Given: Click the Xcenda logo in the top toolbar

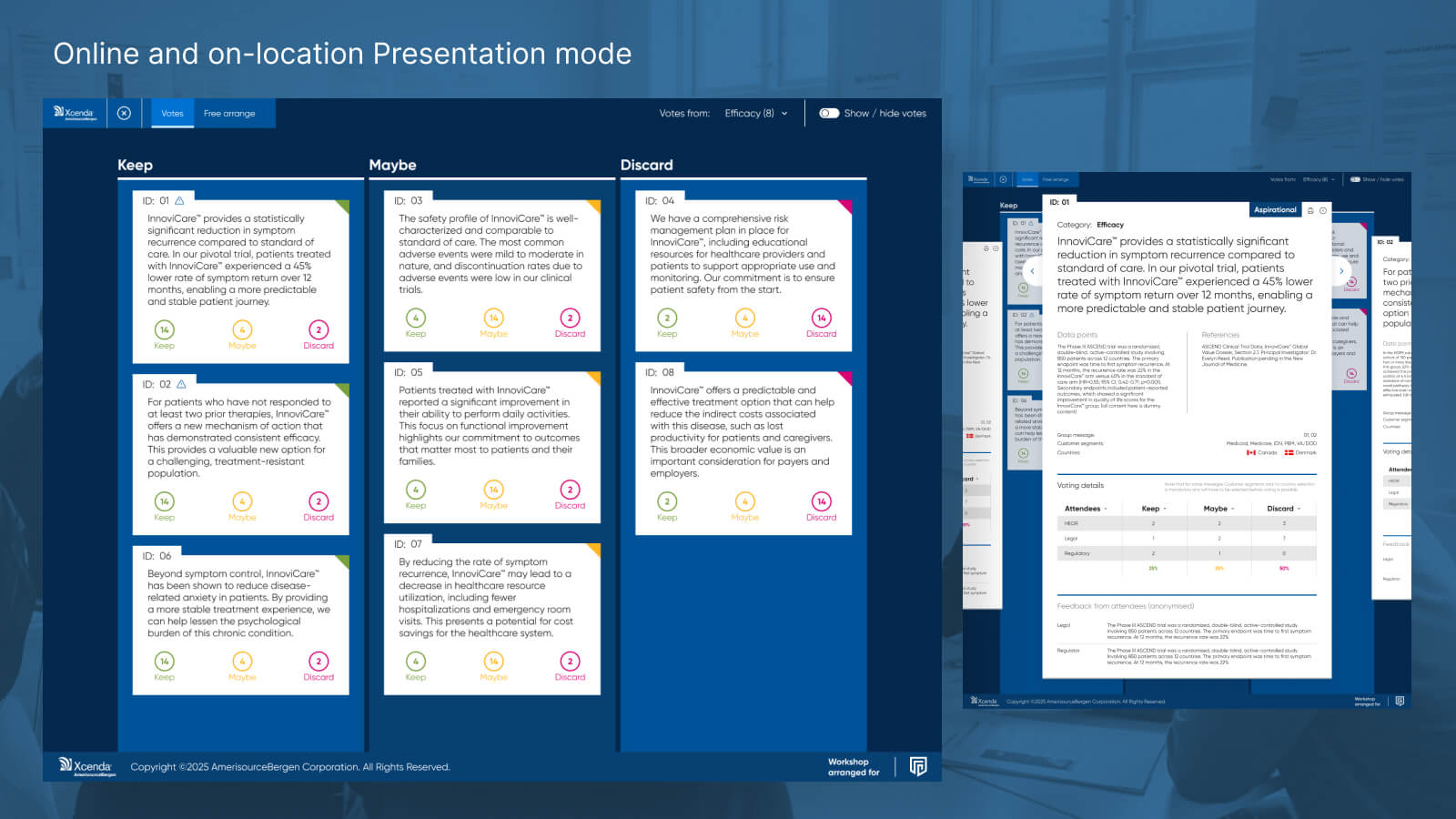Looking at the screenshot, I should coord(75,114).
